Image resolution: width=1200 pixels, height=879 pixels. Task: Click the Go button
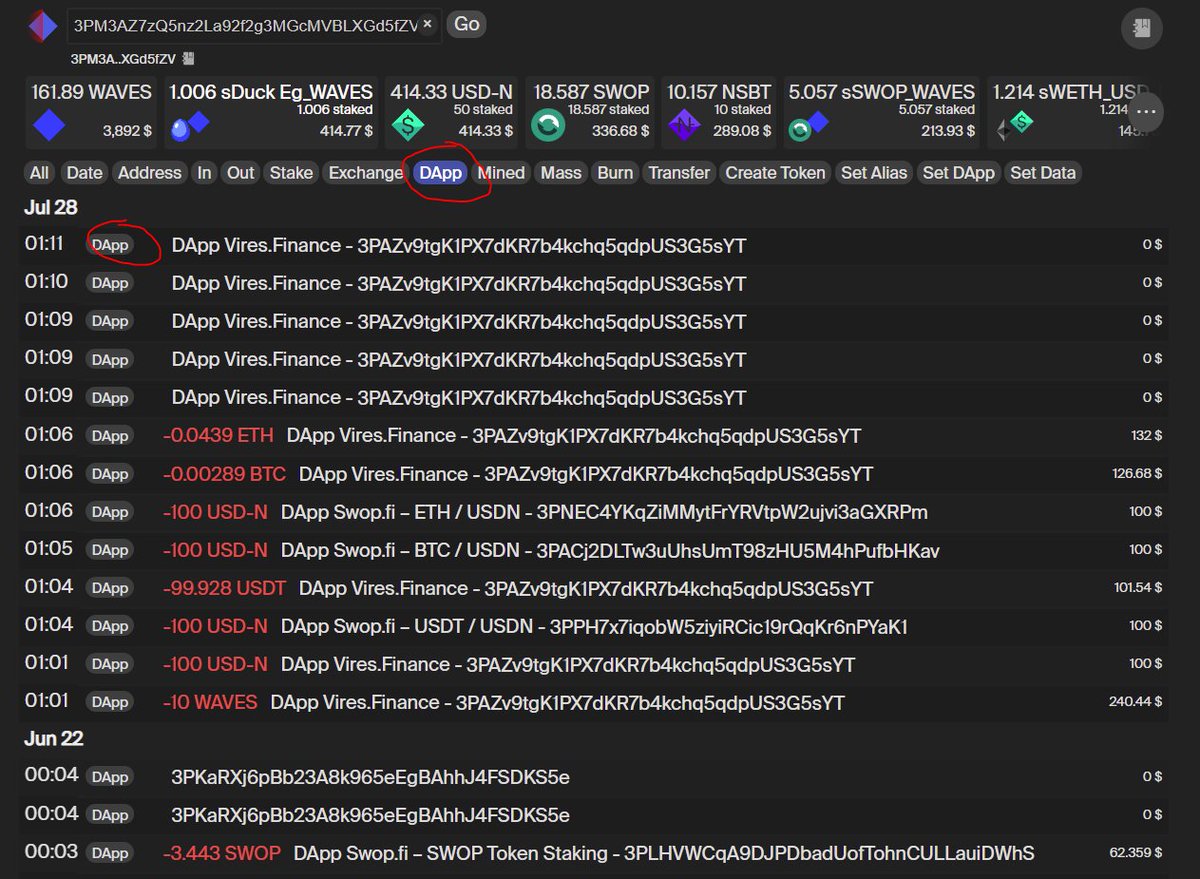[x=465, y=24]
